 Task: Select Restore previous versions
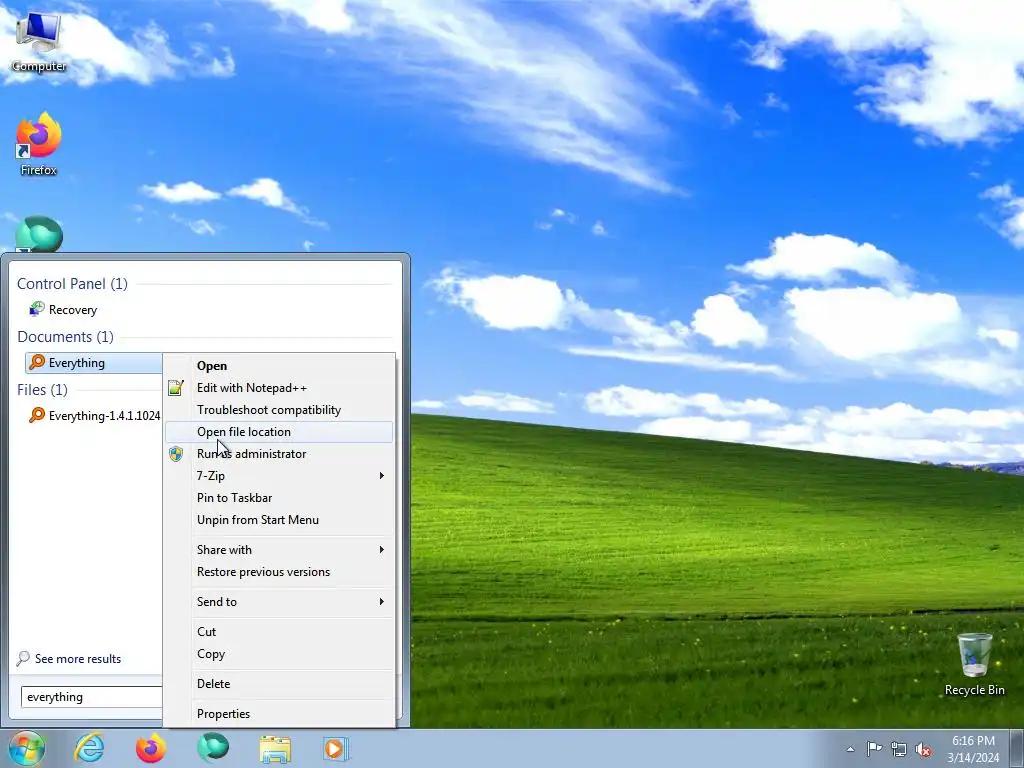279,572
